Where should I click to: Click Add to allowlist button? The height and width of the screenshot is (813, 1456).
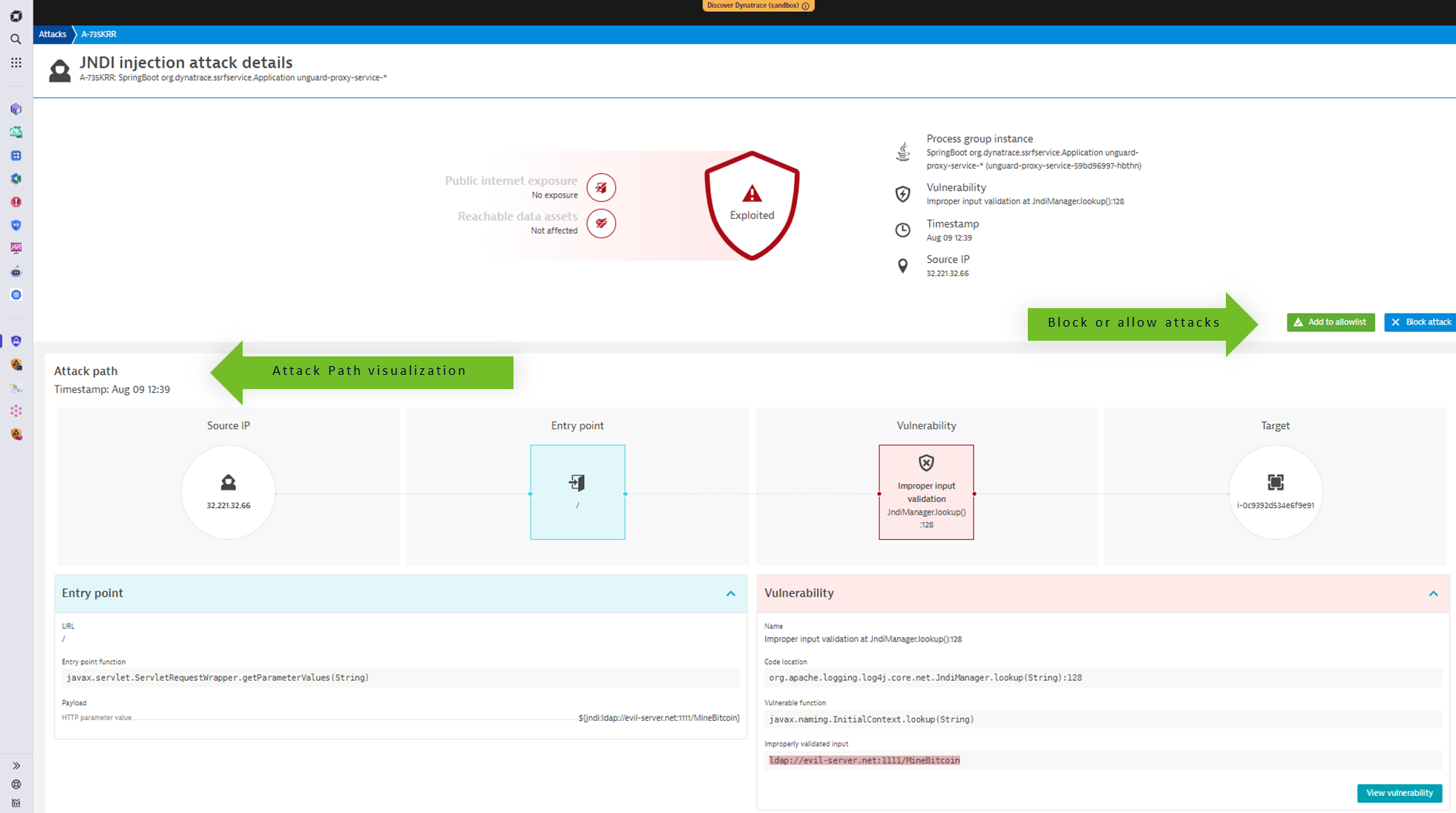(x=1330, y=322)
